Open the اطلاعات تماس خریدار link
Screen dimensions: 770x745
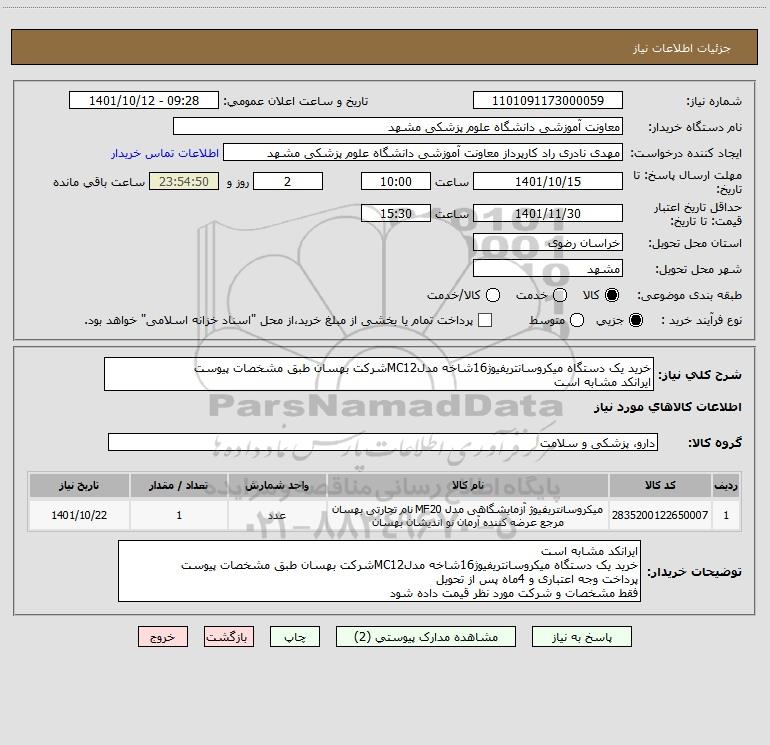[165, 153]
